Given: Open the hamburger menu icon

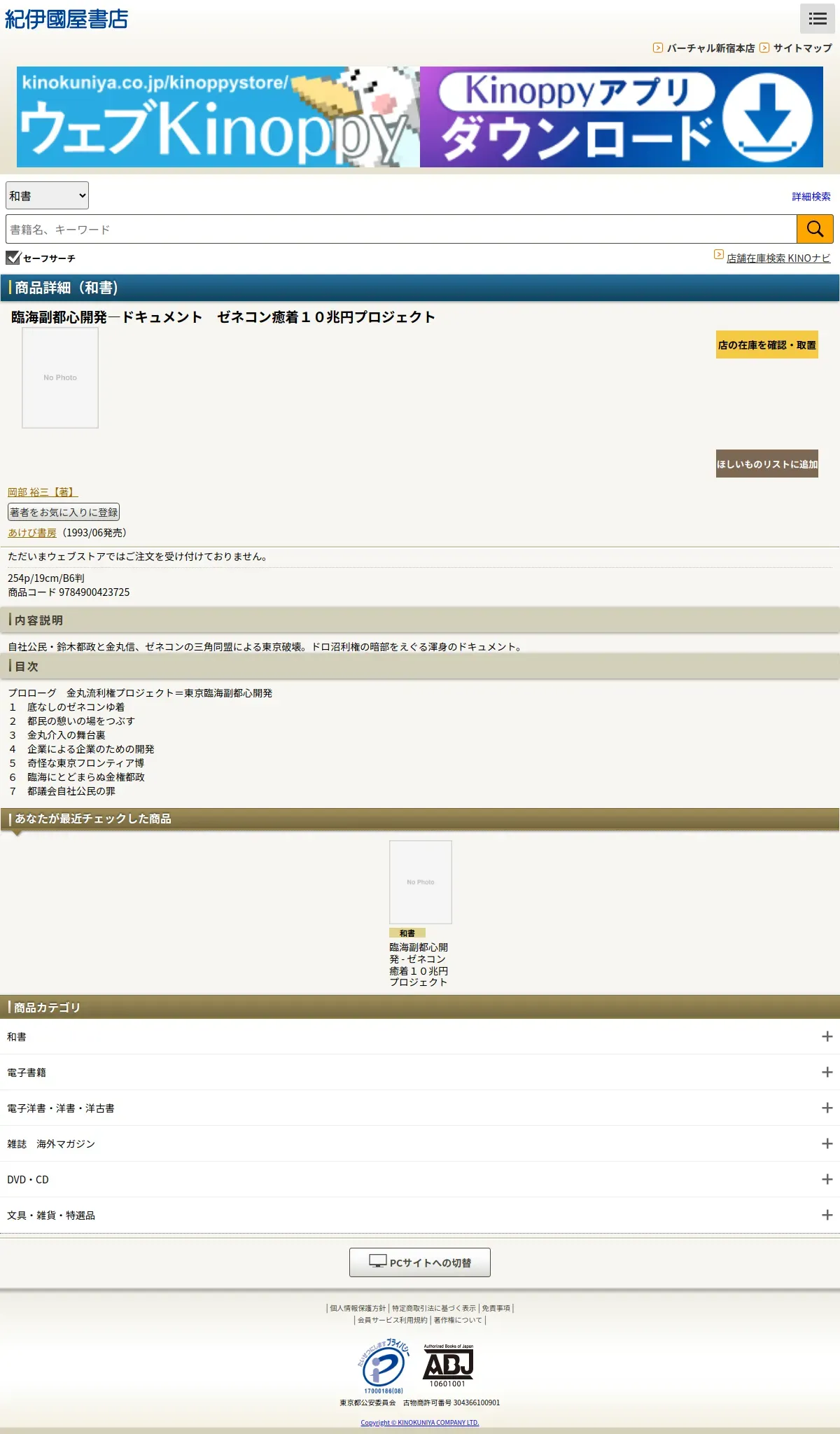Looking at the screenshot, I should [818, 18].
